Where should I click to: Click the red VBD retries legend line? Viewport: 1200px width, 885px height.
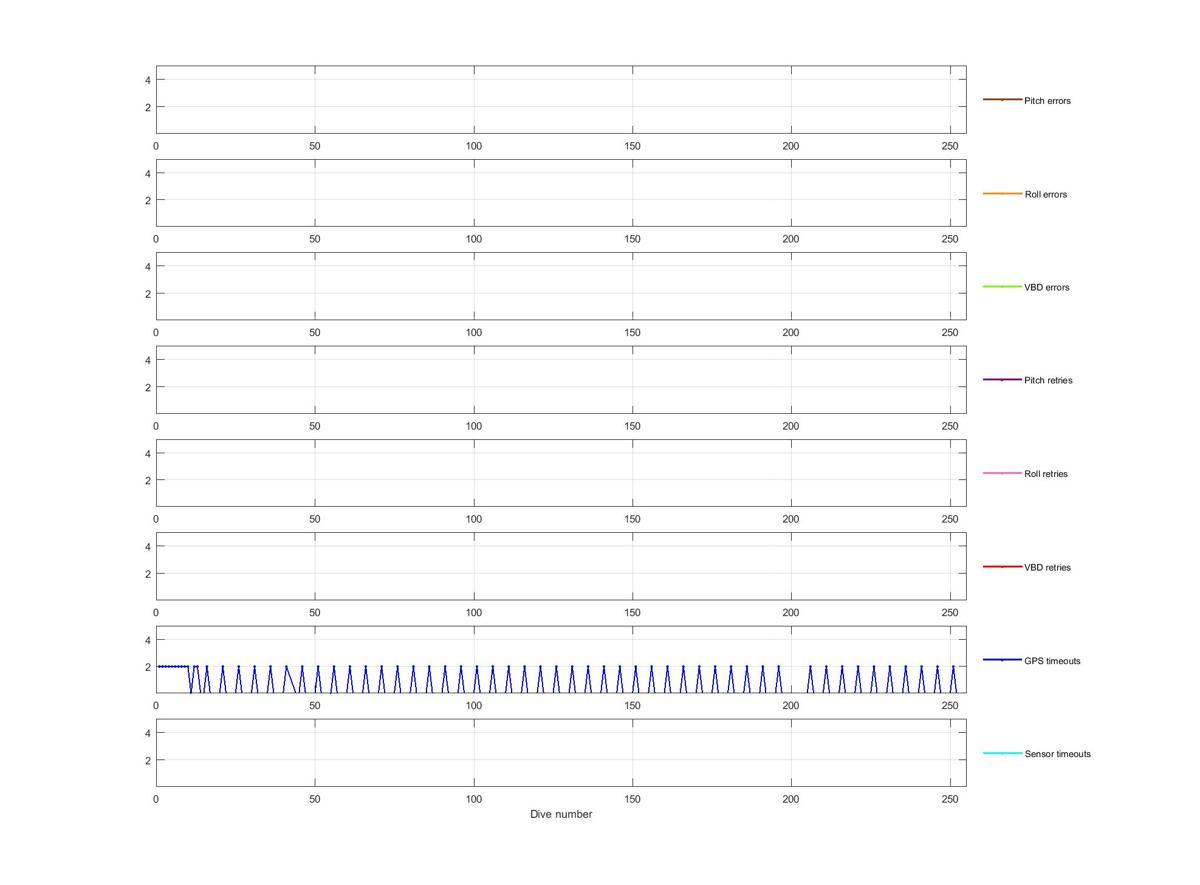point(1002,566)
